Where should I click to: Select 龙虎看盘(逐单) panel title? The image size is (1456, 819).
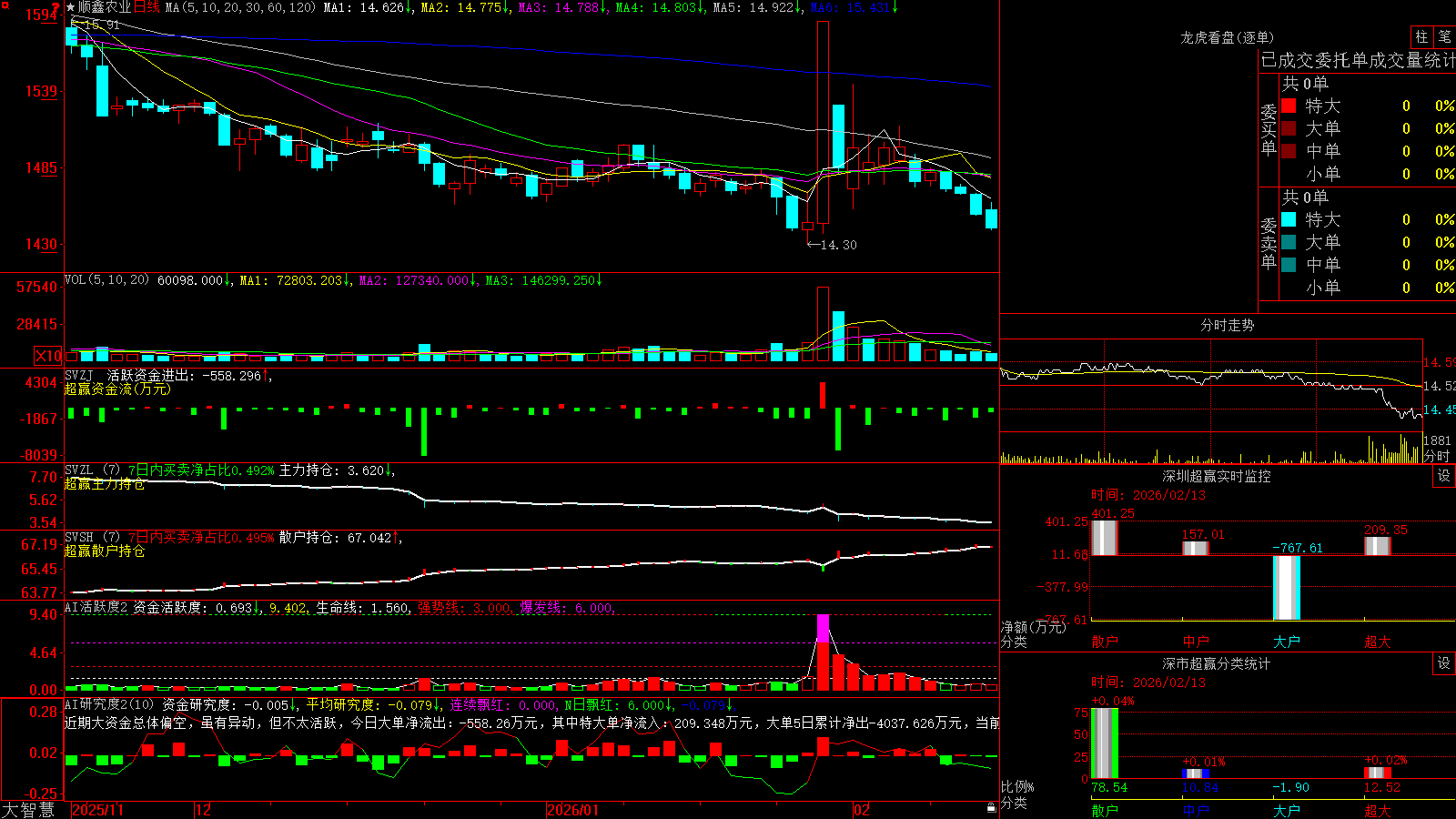click(x=1227, y=37)
